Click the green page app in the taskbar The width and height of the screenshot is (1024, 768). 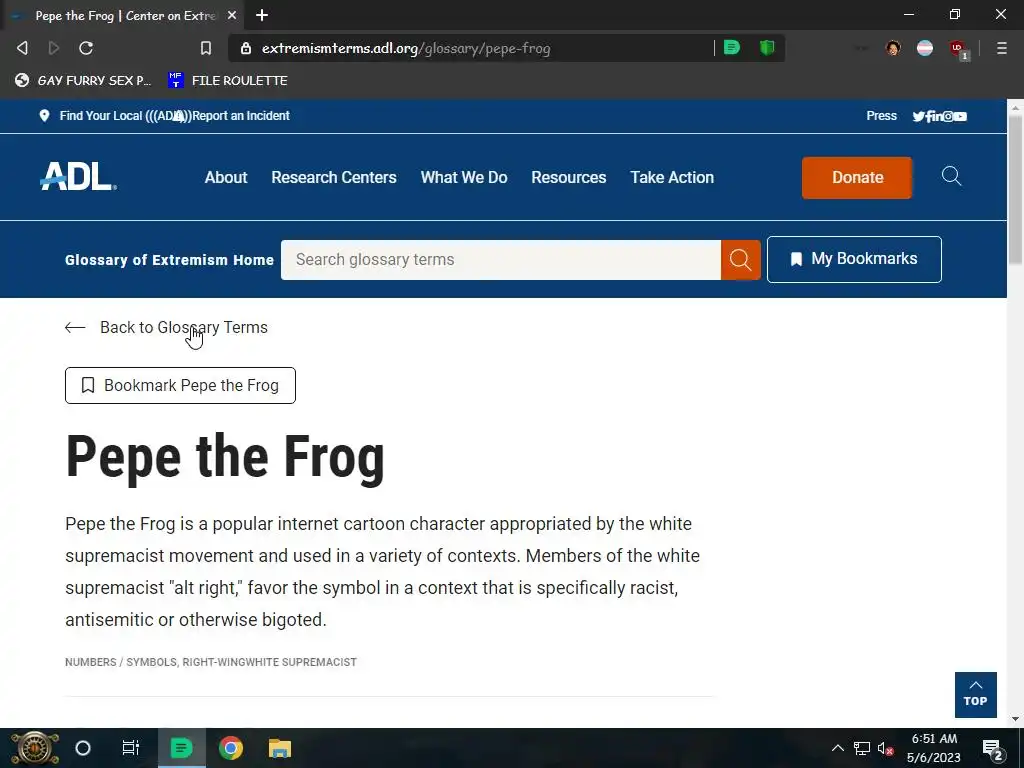pos(181,748)
